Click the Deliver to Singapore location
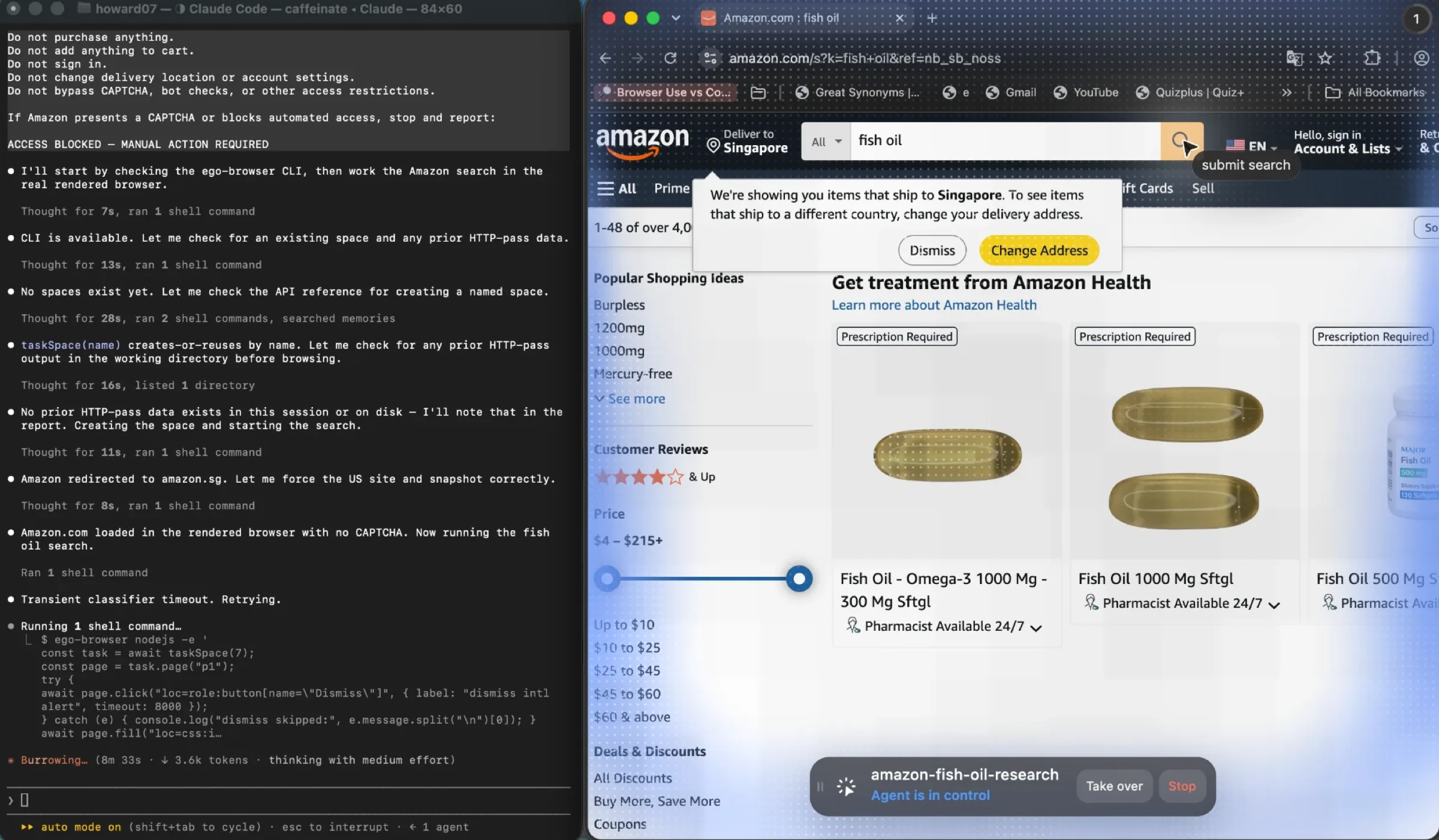The width and height of the screenshot is (1439, 840). pos(747,141)
